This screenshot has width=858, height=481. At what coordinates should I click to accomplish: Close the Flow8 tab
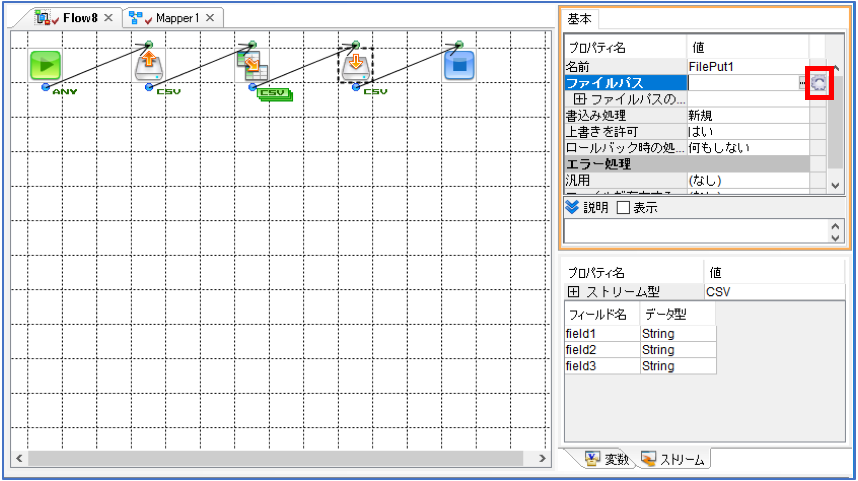108,18
